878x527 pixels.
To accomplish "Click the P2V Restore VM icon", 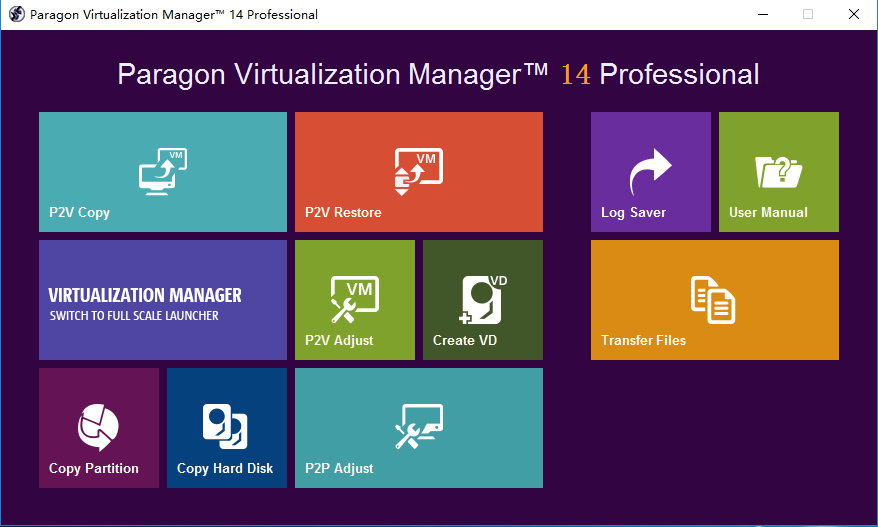I will pyautogui.click(x=418, y=170).
